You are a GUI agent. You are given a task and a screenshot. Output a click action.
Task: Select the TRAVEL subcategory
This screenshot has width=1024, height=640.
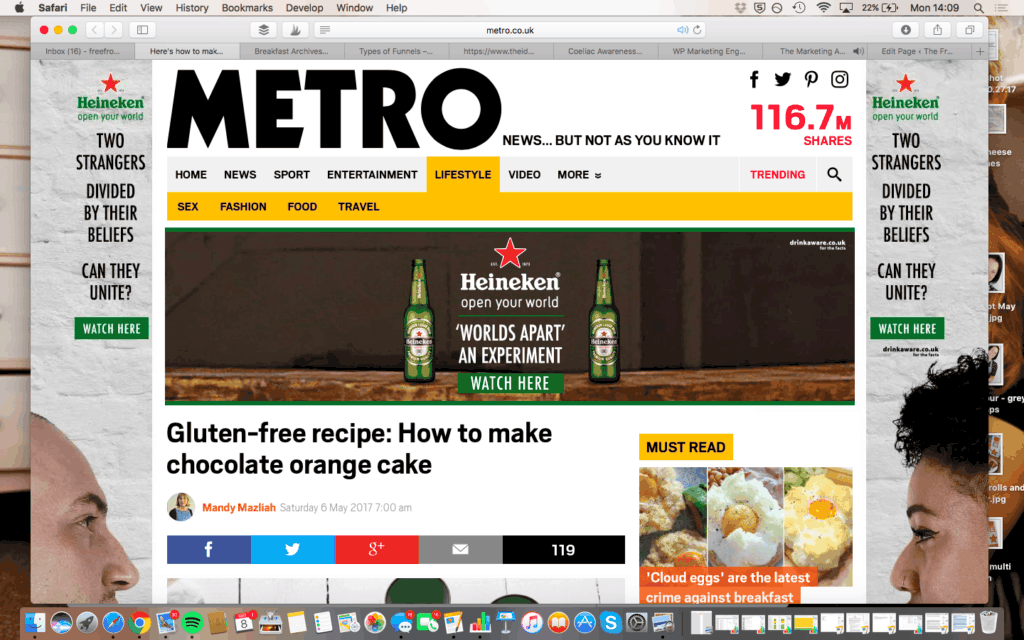359,206
